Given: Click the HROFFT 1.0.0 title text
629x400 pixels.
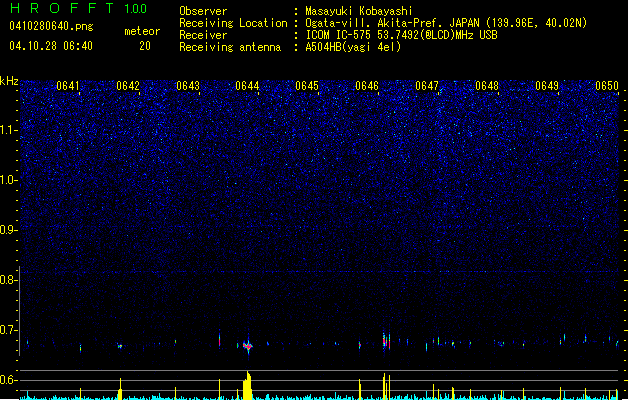Looking at the screenshot, I should point(79,8).
